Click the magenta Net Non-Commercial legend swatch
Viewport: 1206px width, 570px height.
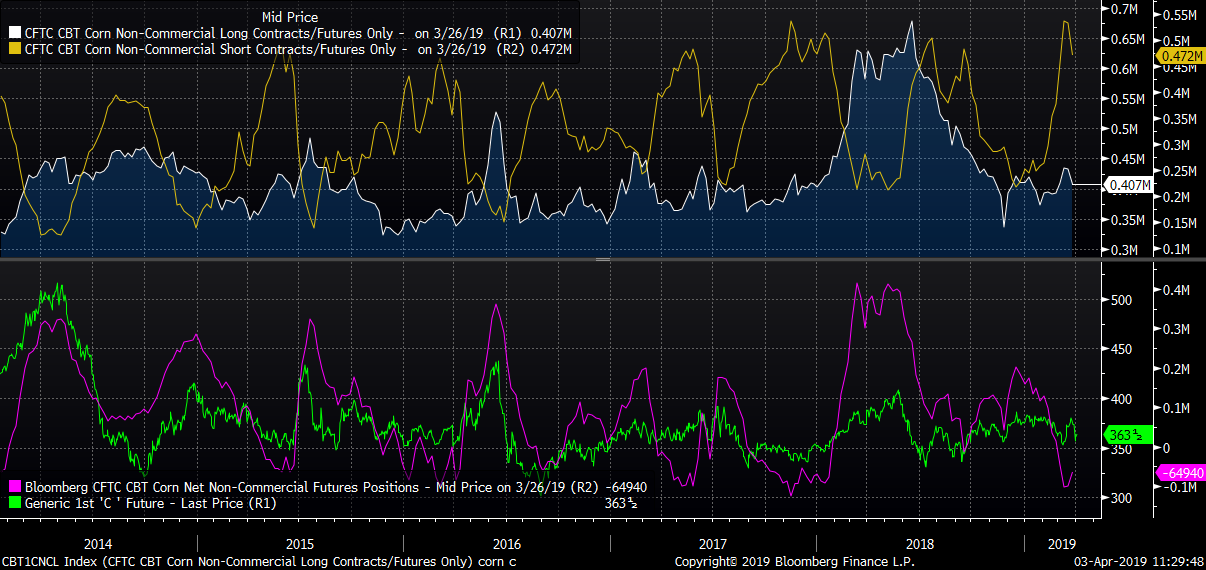15,489
